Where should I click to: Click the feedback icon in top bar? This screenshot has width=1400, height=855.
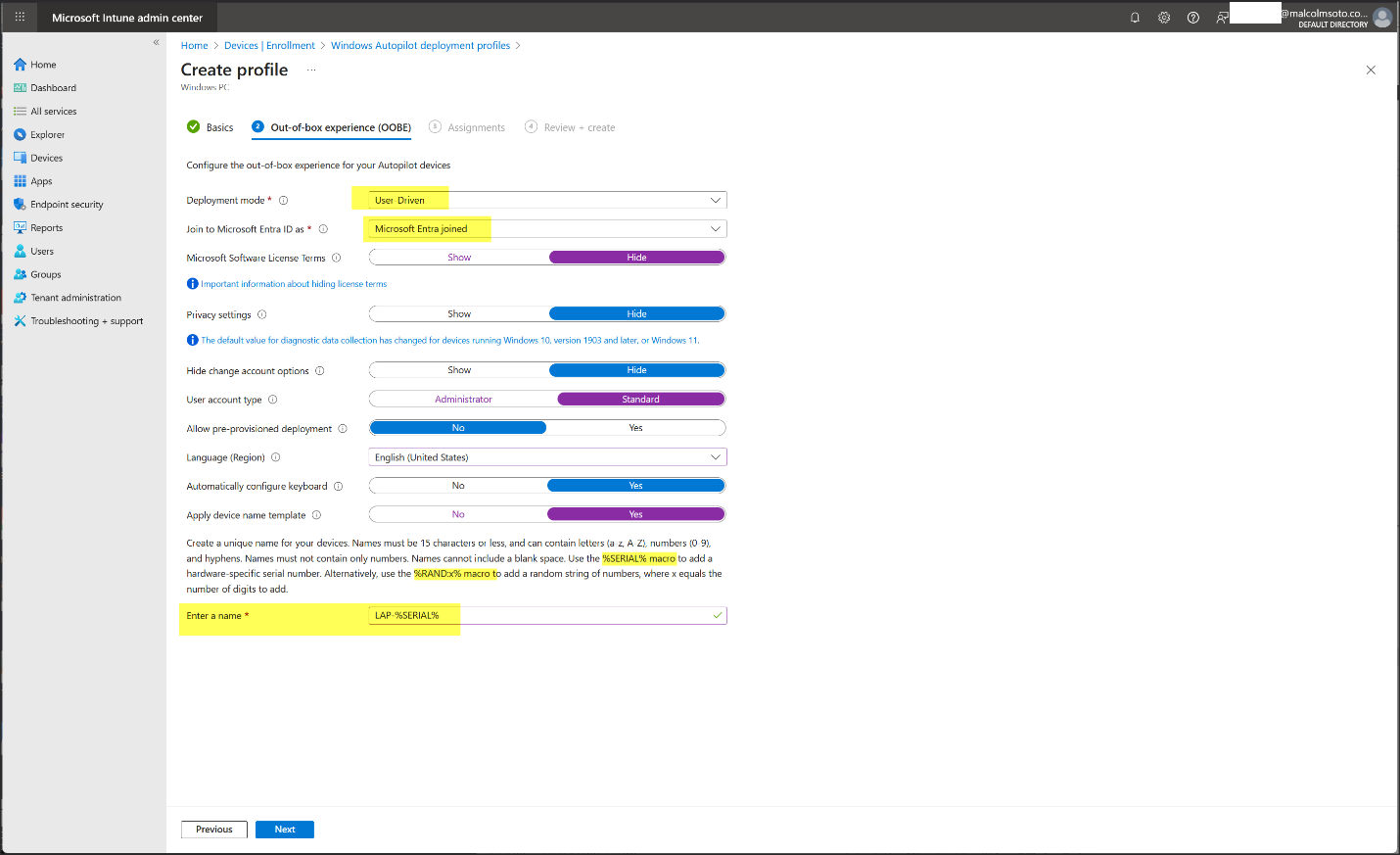click(x=1222, y=18)
